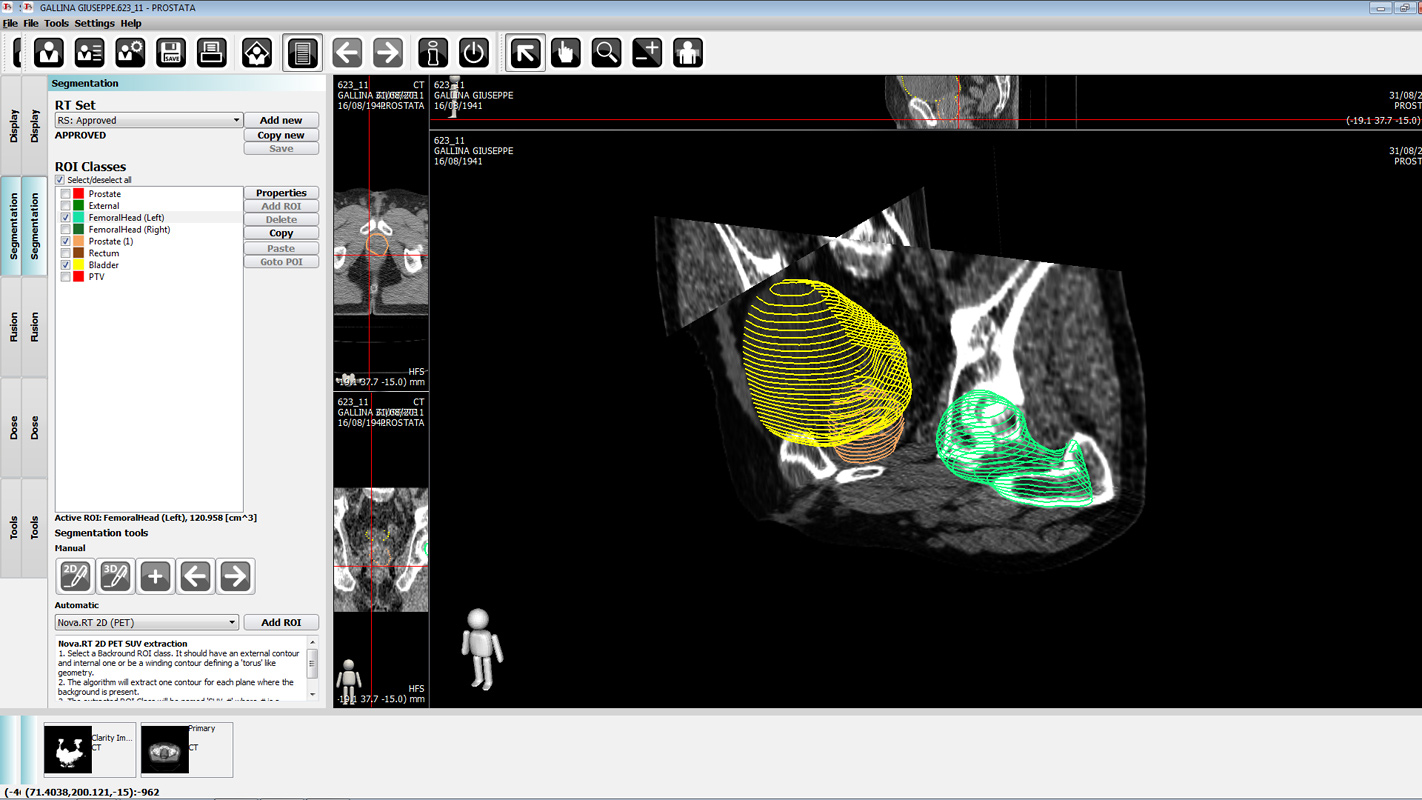Open the patient icon in the toolbar

point(49,53)
